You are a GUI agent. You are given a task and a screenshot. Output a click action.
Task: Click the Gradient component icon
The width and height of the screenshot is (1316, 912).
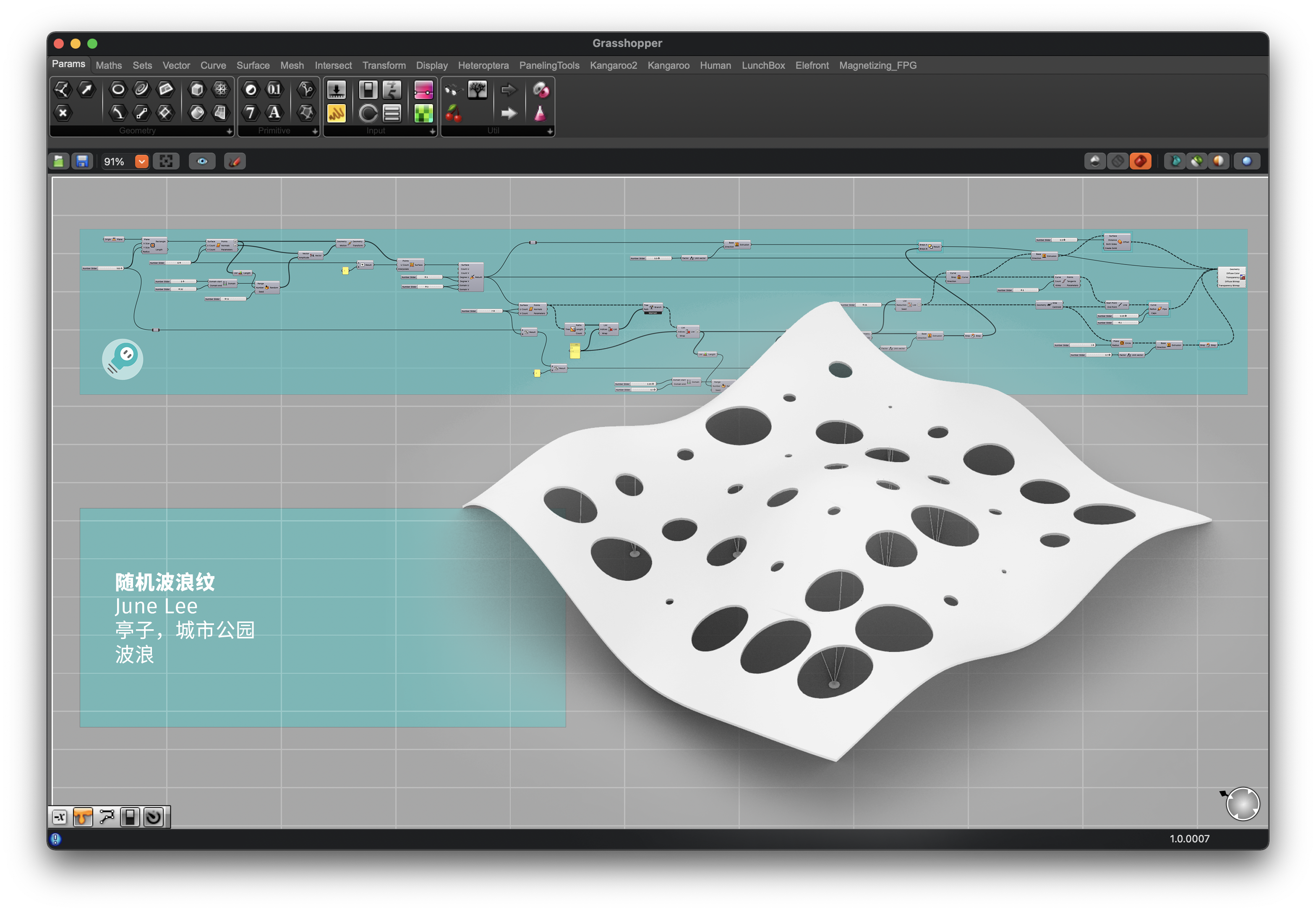423,90
